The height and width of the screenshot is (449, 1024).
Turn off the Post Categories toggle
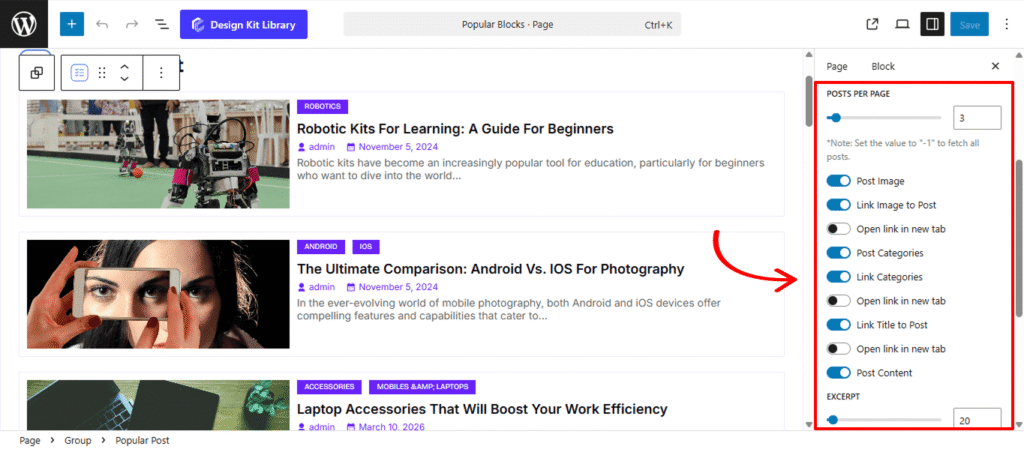tap(838, 253)
